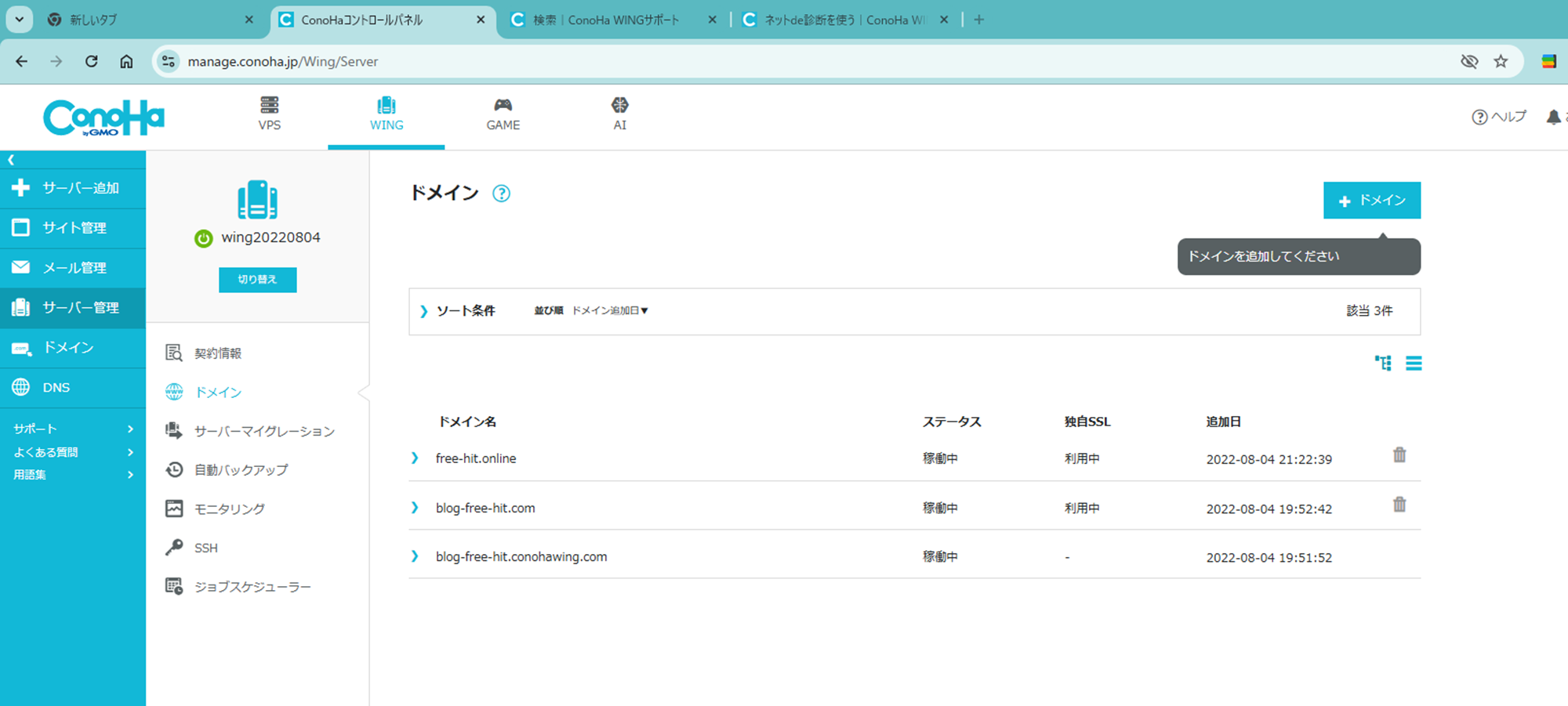Expand the blog-free-hit.conohawing.com domain row
The width and height of the screenshot is (1568, 706).
(x=415, y=556)
